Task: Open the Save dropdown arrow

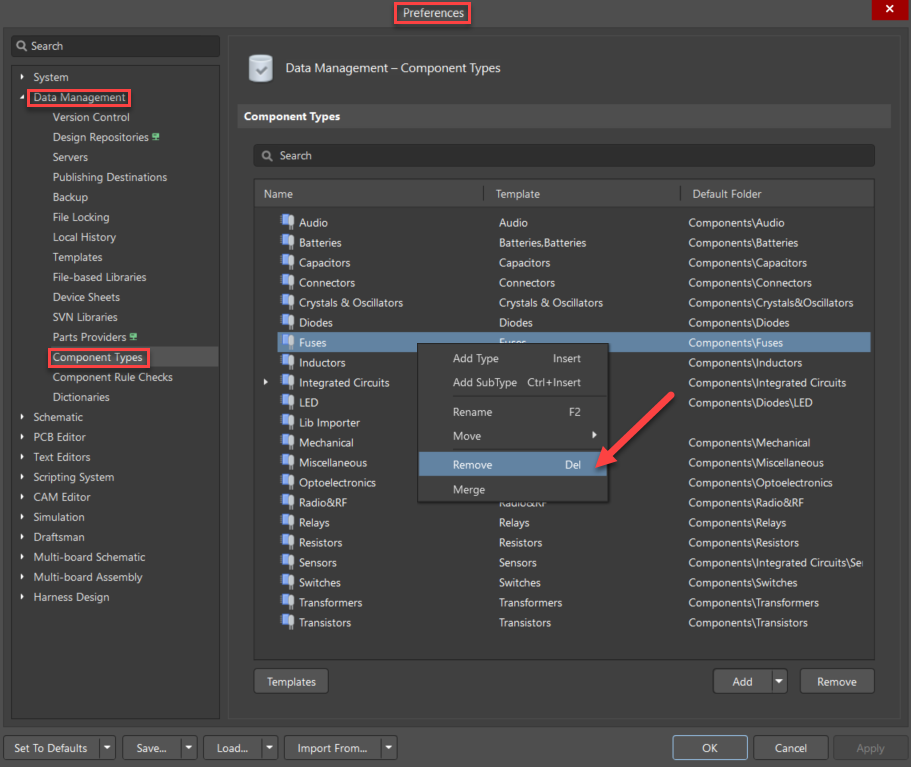Action: [189, 748]
